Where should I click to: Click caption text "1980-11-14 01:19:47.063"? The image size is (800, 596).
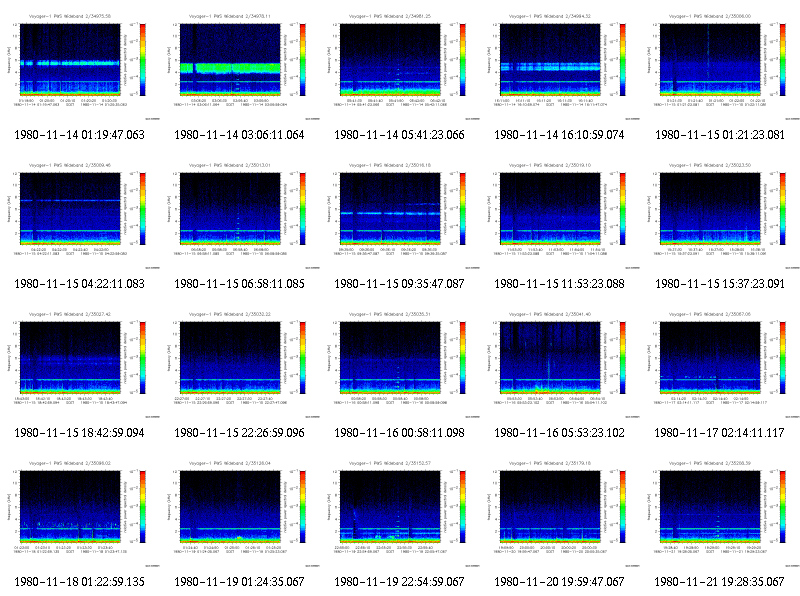[79, 135]
